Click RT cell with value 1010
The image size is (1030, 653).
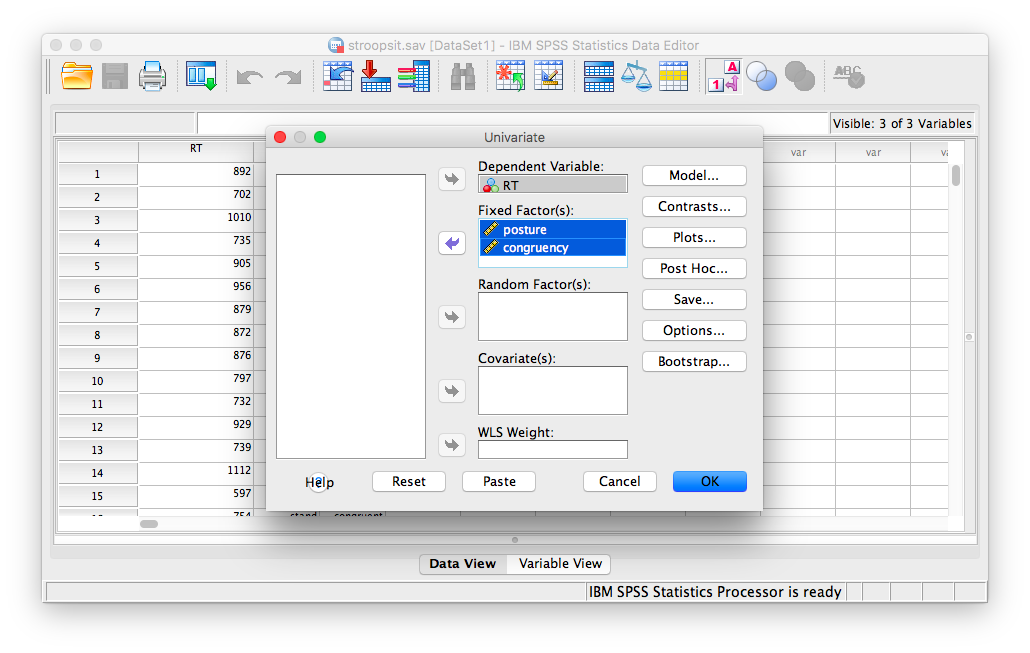(x=196, y=218)
